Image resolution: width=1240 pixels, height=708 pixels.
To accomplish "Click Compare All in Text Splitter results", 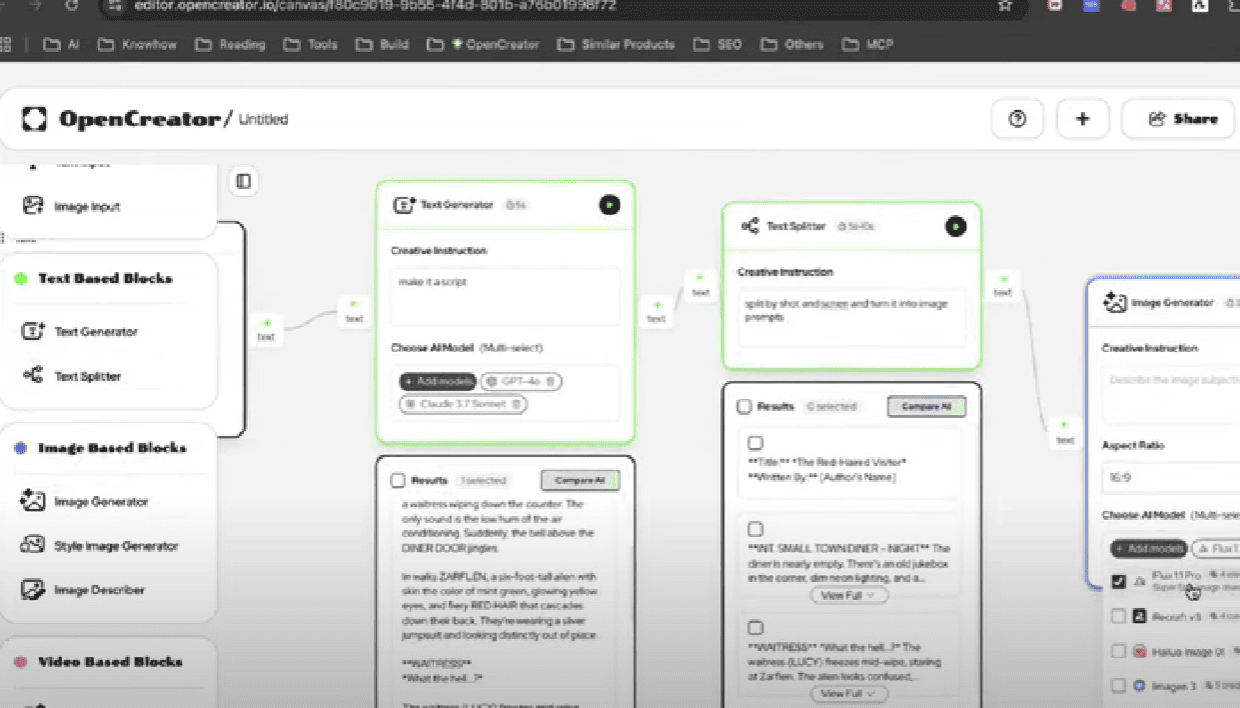I will coord(926,407).
